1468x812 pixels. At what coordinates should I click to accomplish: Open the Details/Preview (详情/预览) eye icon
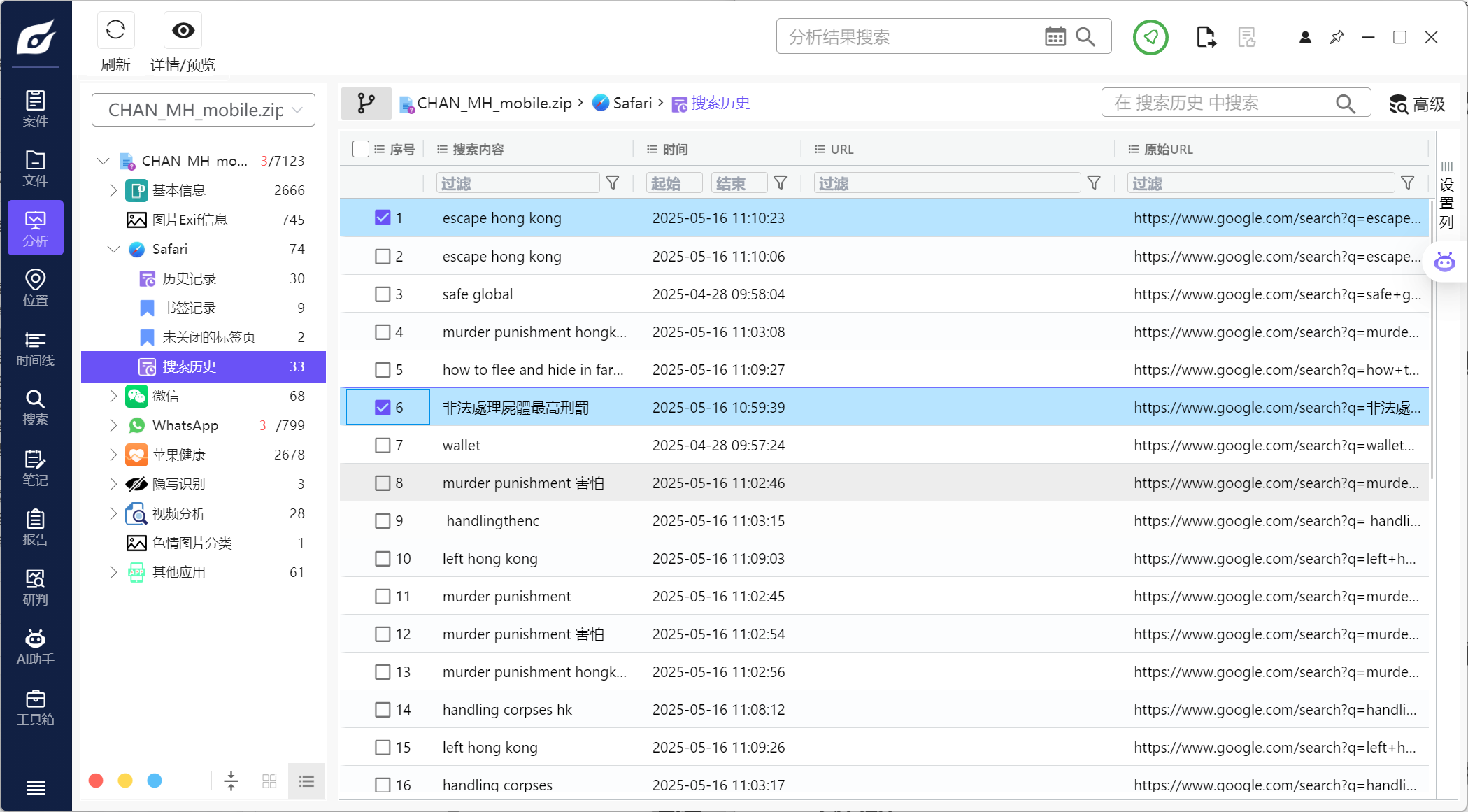coord(183,30)
